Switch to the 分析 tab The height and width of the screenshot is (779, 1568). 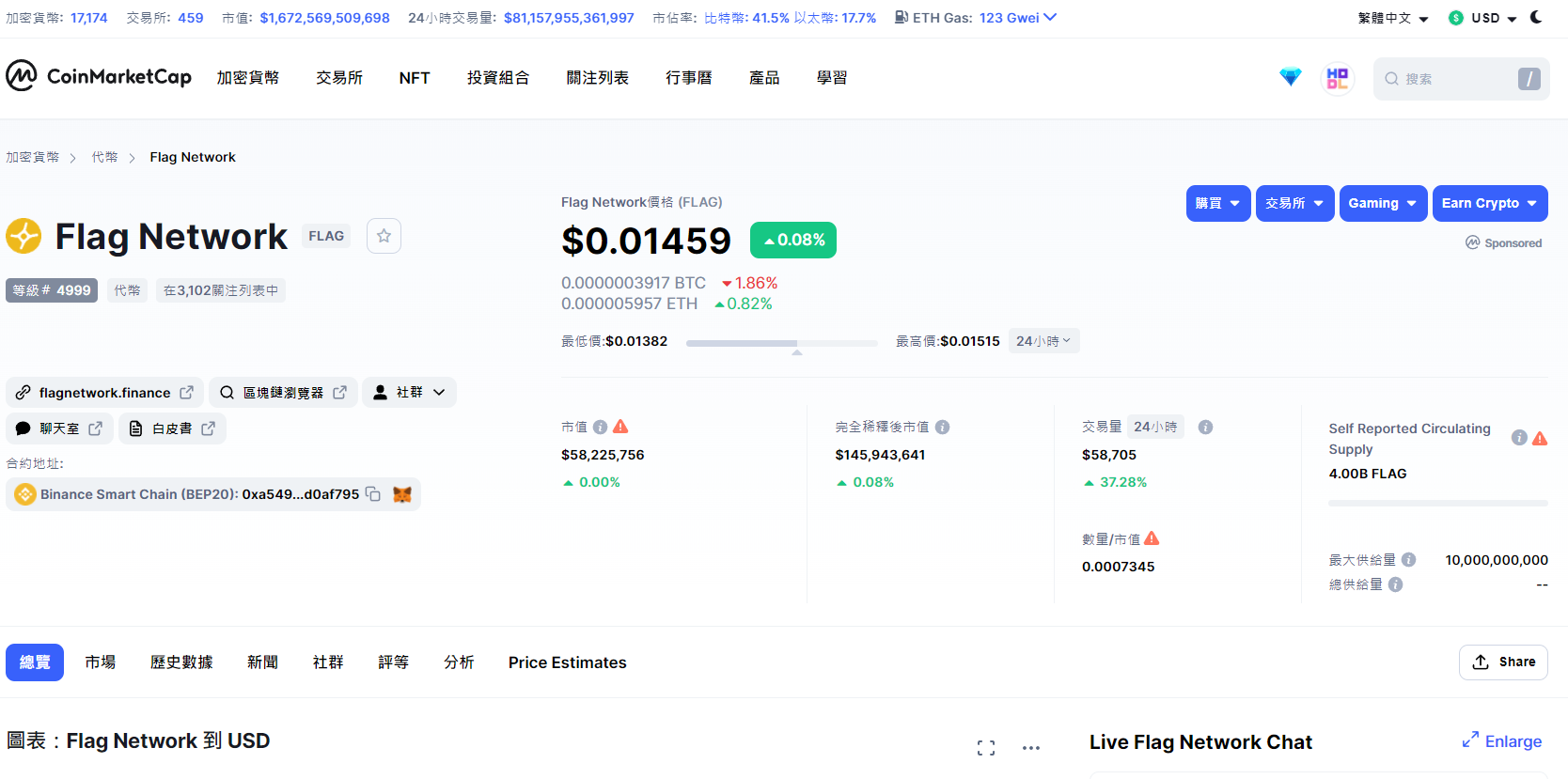click(459, 662)
